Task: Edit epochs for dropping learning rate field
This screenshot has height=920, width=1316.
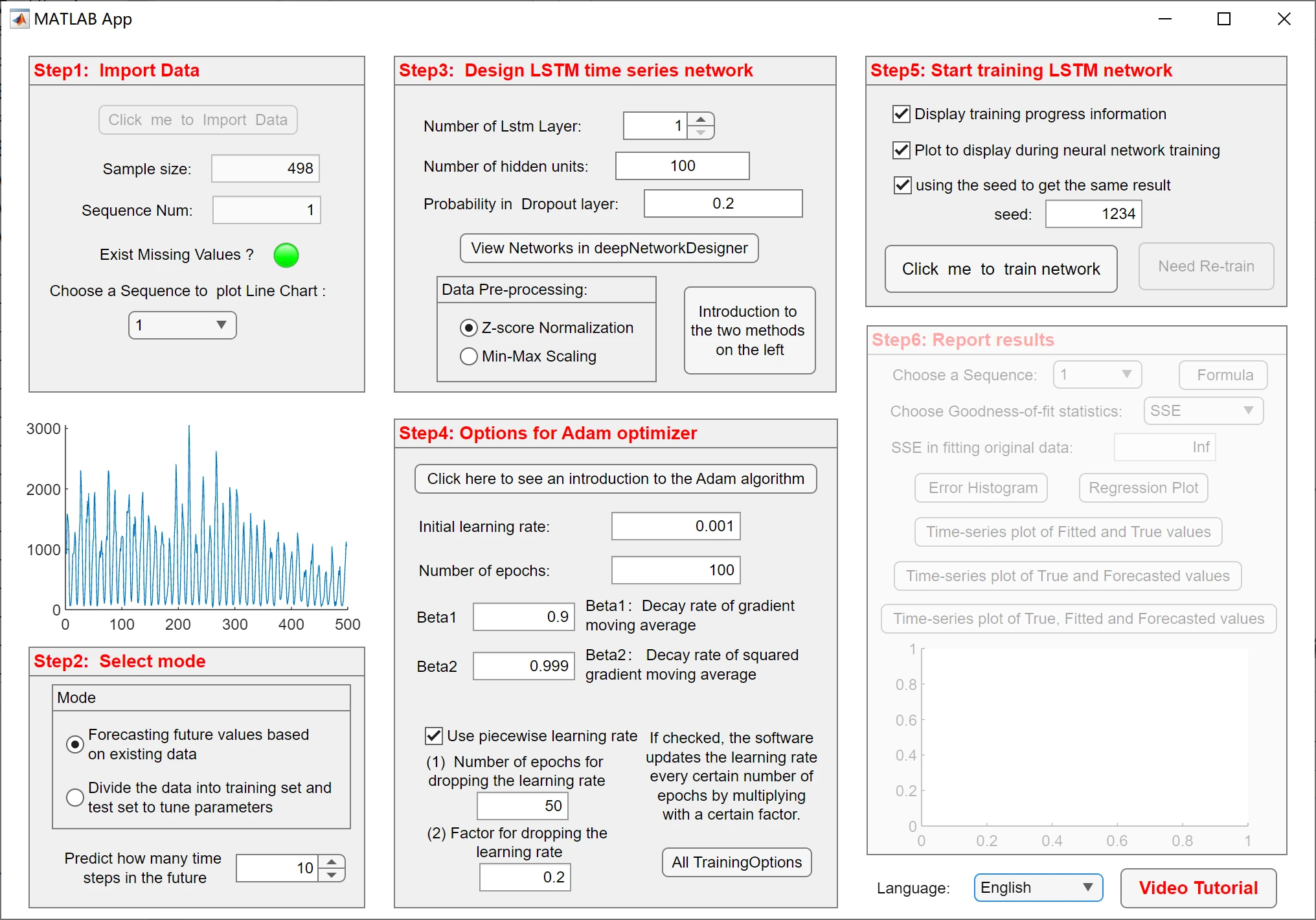Action: pyautogui.click(x=523, y=806)
